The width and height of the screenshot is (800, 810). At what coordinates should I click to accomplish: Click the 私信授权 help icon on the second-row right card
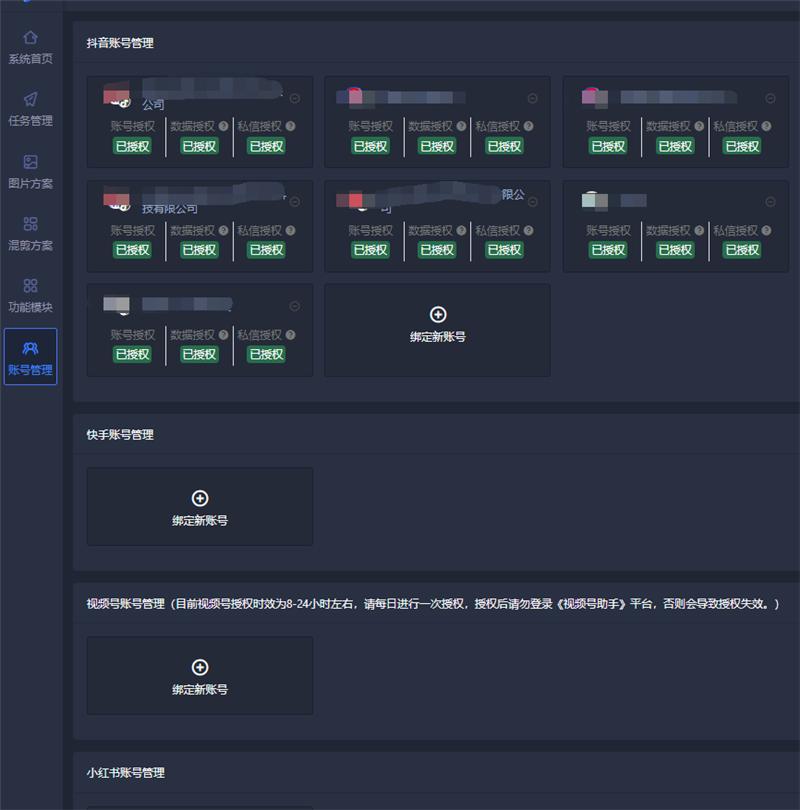[766, 230]
